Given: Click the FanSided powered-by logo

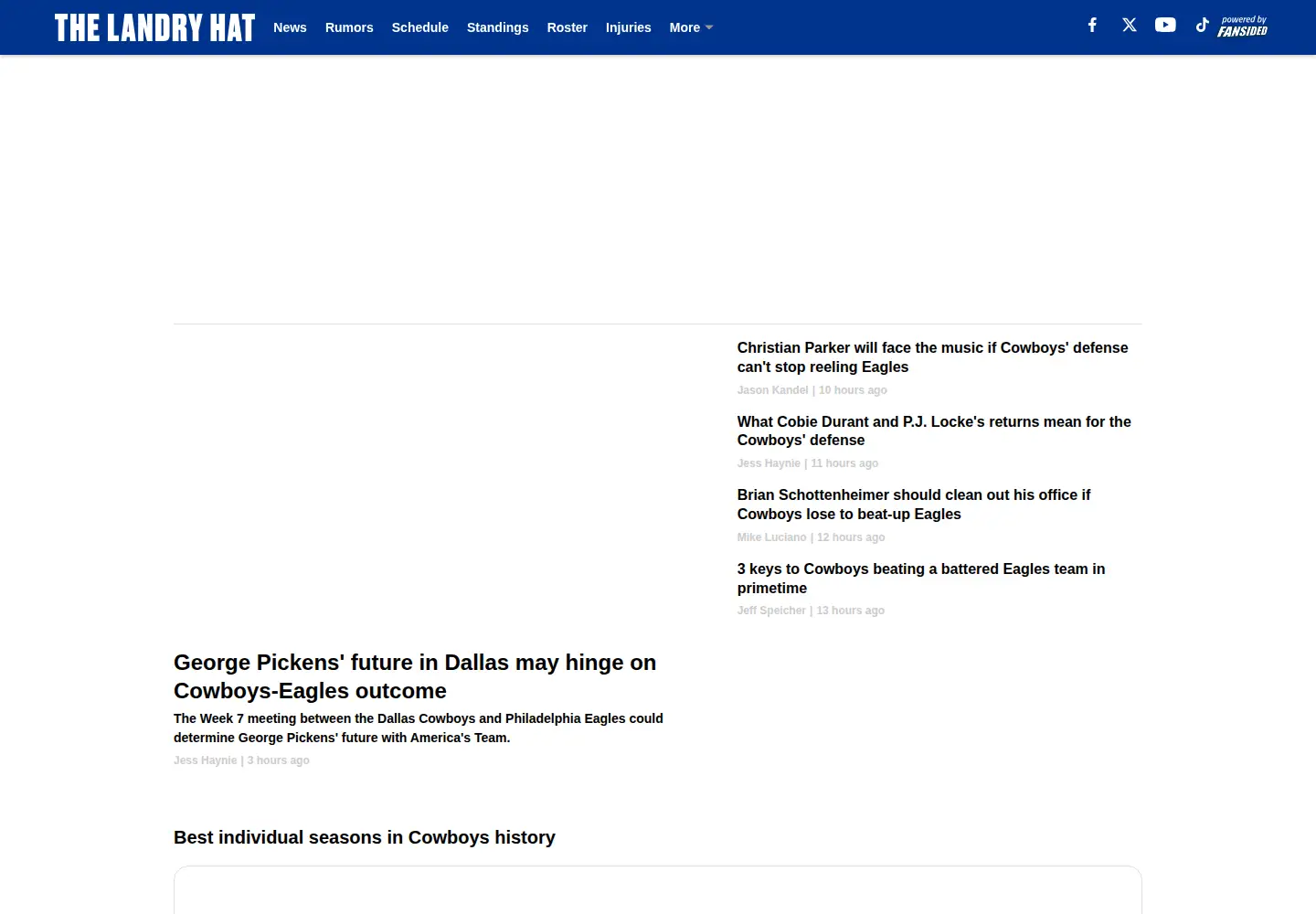Looking at the screenshot, I should pos(1243,27).
